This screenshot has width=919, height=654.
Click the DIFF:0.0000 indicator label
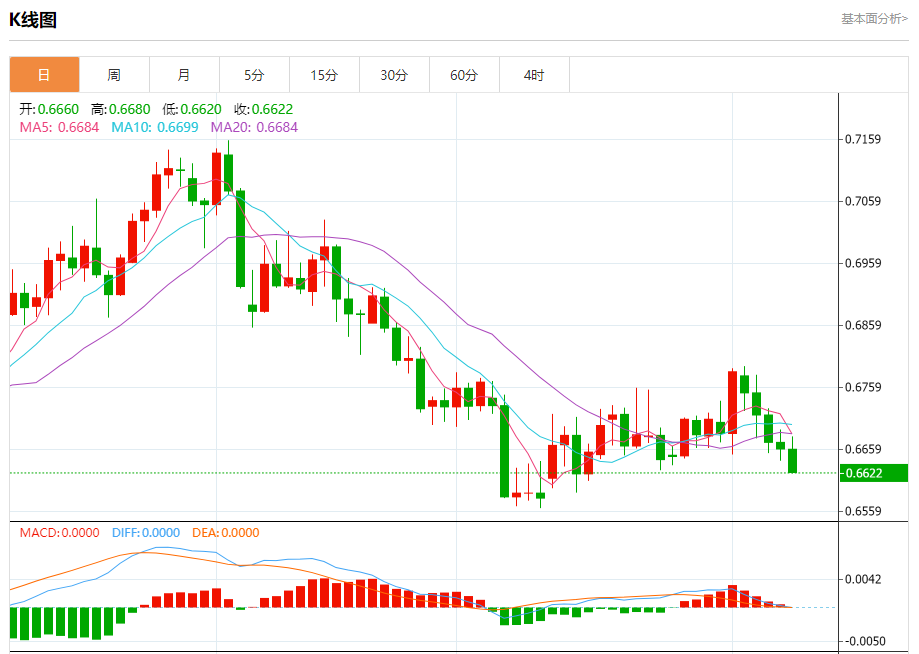(x=146, y=533)
